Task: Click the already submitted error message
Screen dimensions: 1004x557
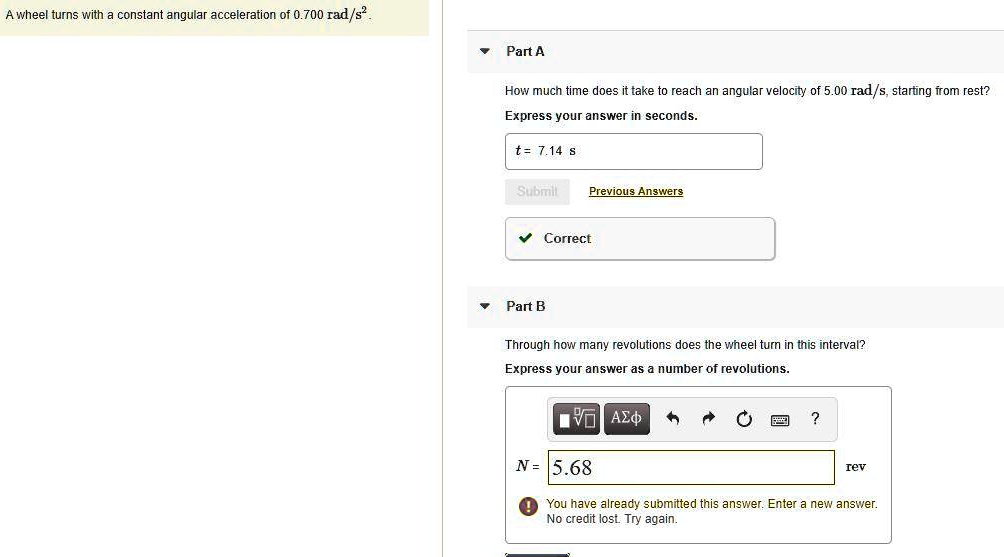Action: (x=711, y=511)
